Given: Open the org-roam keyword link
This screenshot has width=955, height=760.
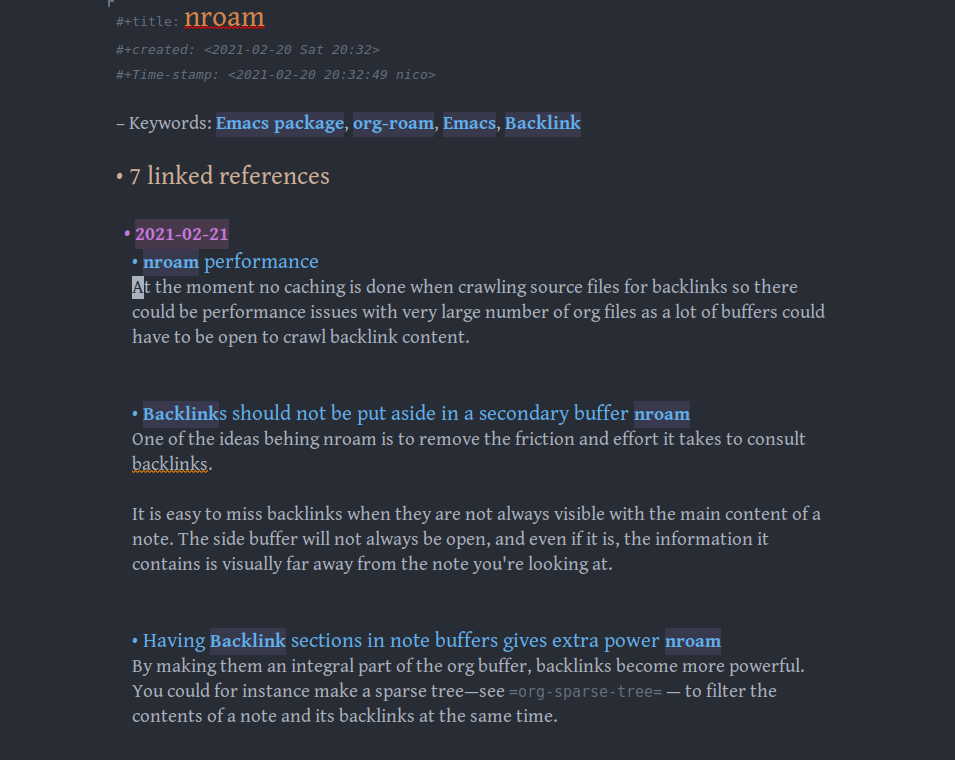Looking at the screenshot, I should tap(393, 124).
